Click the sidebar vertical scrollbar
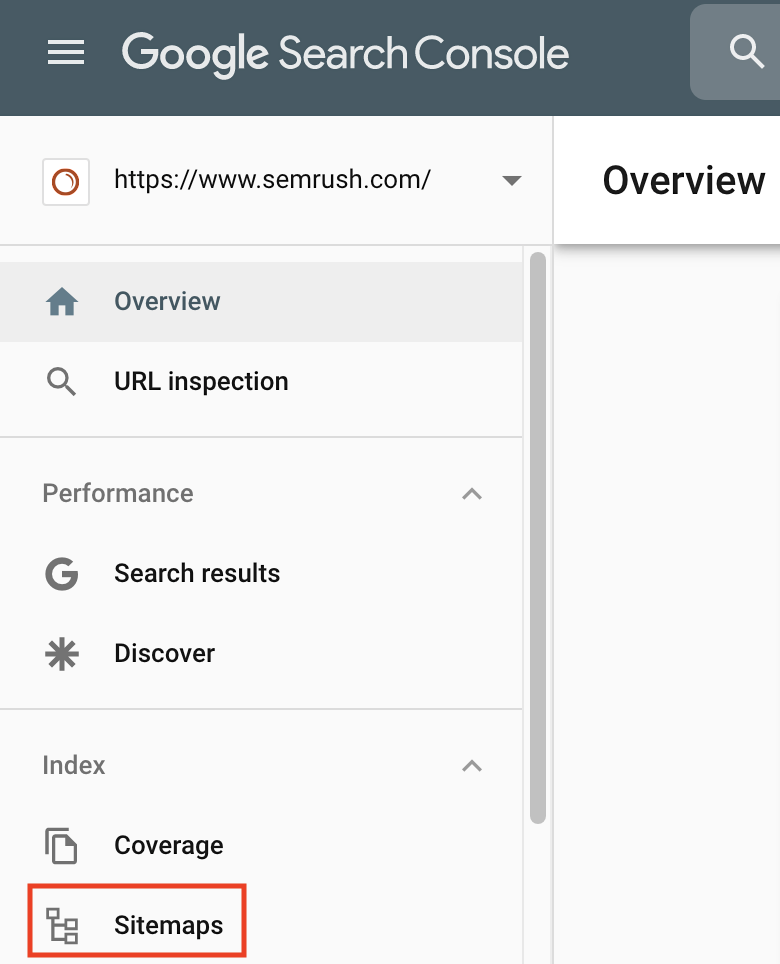780x964 pixels. click(x=538, y=538)
